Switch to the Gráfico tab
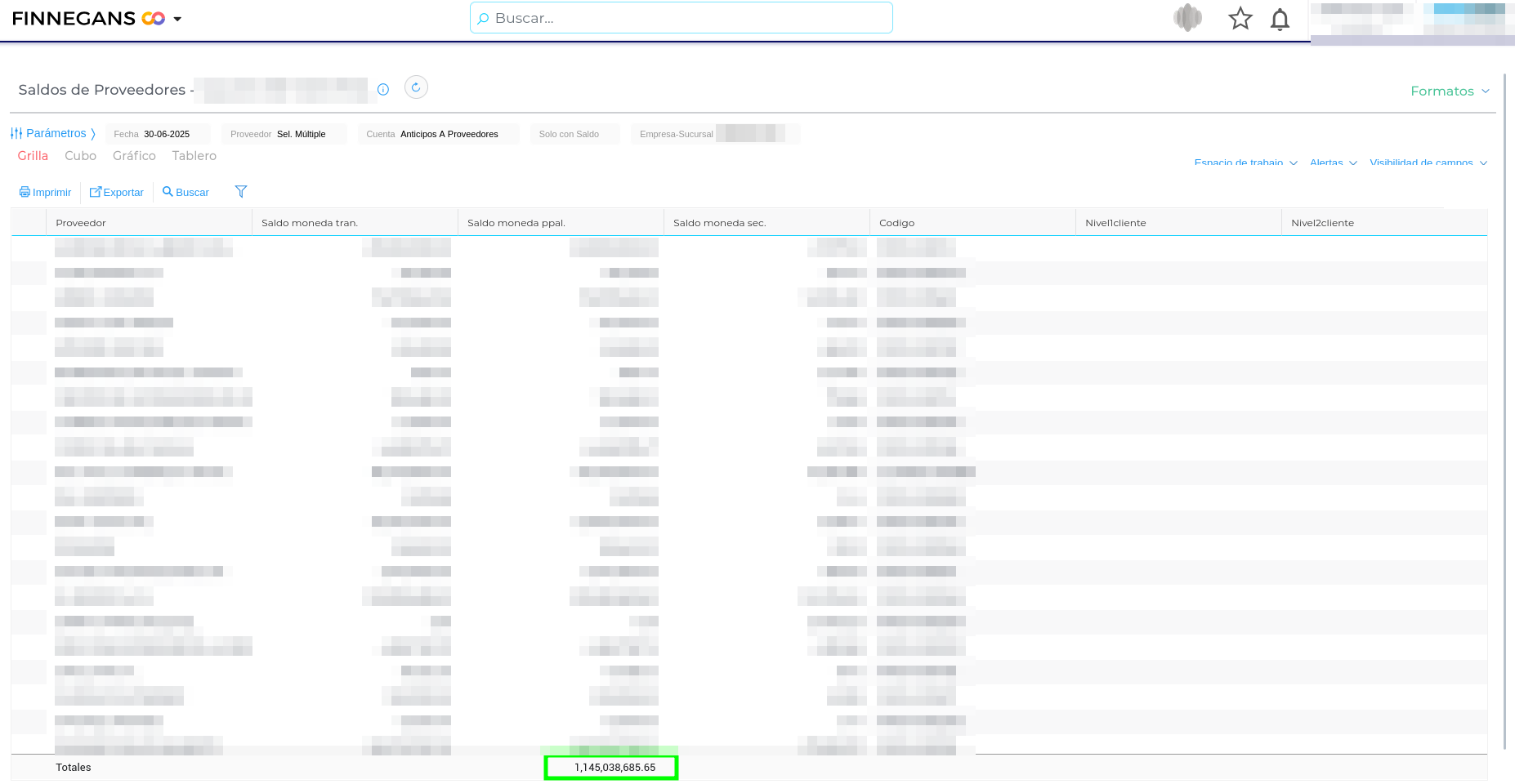Image resolution: width=1515 pixels, height=784 pixels. (x=134, y=156)
